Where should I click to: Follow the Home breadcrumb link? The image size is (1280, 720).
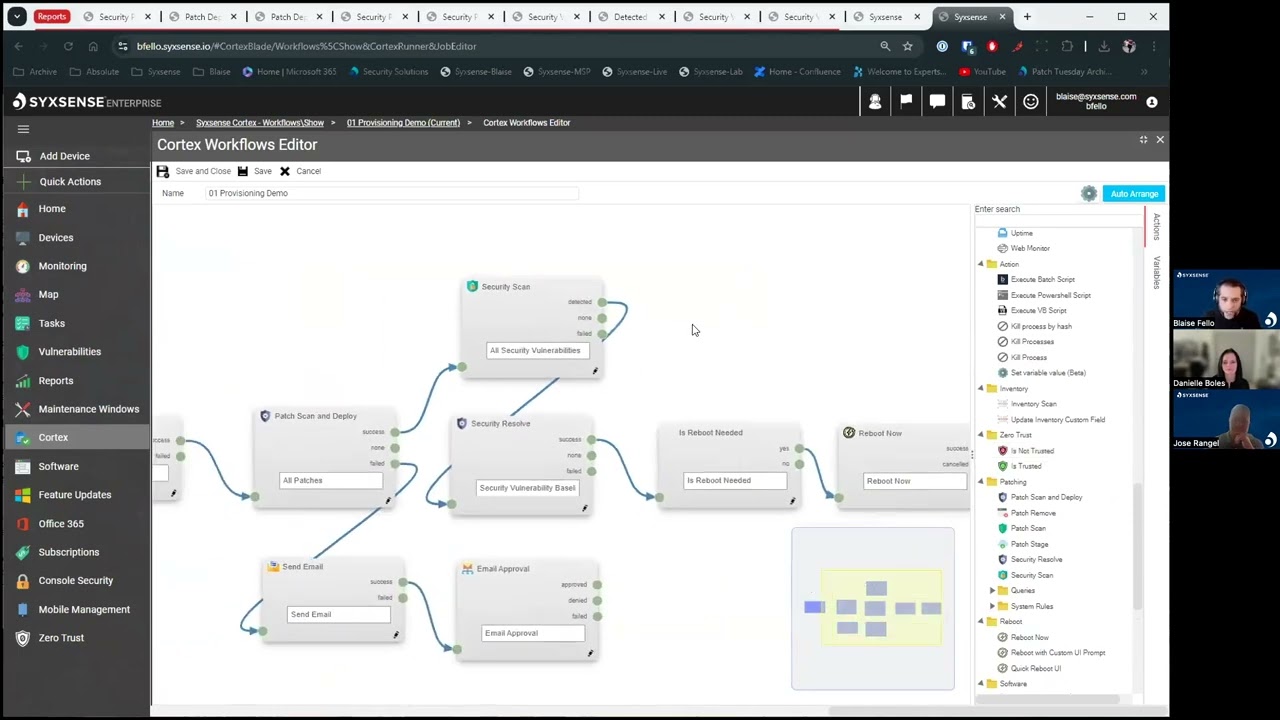tap(163, 123)
